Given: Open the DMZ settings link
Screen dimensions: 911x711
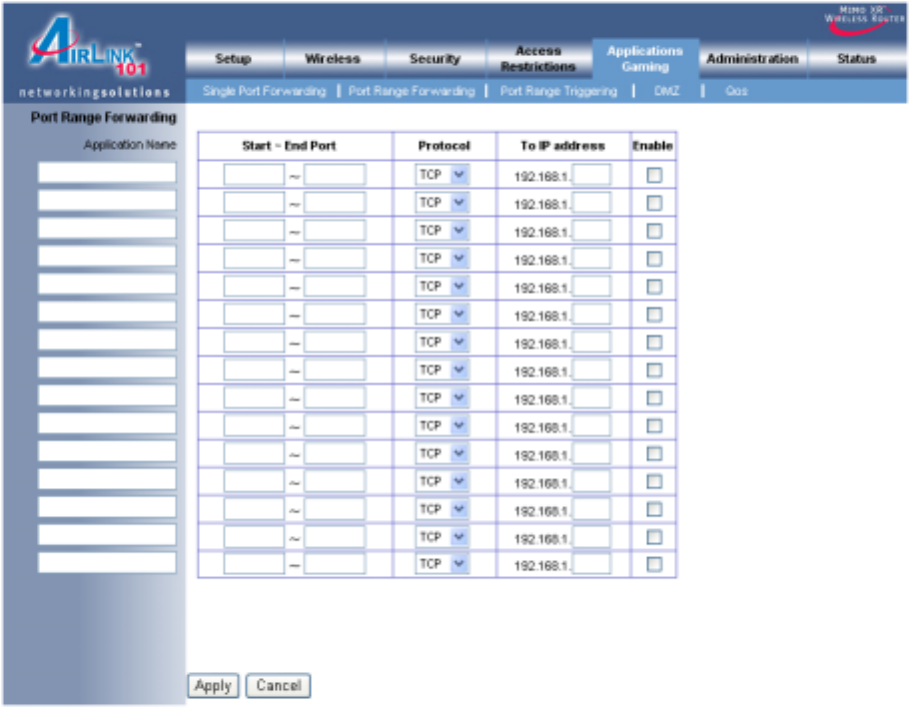Looking at the screenshot, I should [666, 91].
